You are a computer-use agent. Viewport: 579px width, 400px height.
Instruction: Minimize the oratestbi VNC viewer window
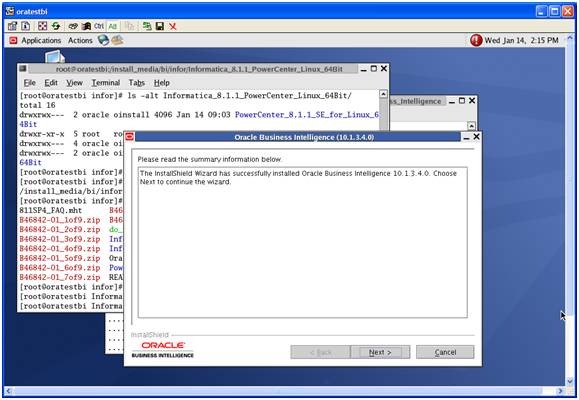(542, 11)
